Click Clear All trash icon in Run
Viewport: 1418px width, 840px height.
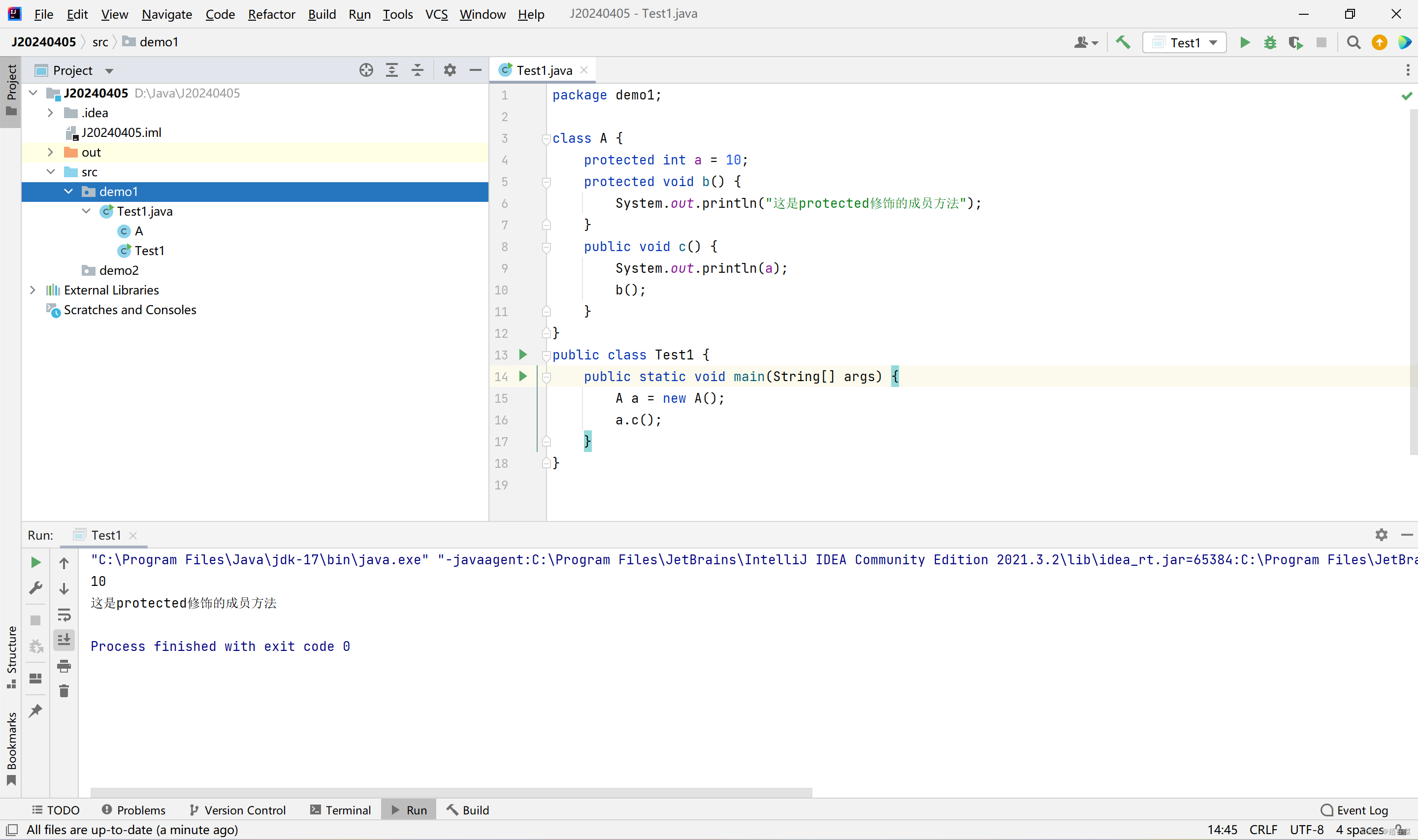pos(64,691)
